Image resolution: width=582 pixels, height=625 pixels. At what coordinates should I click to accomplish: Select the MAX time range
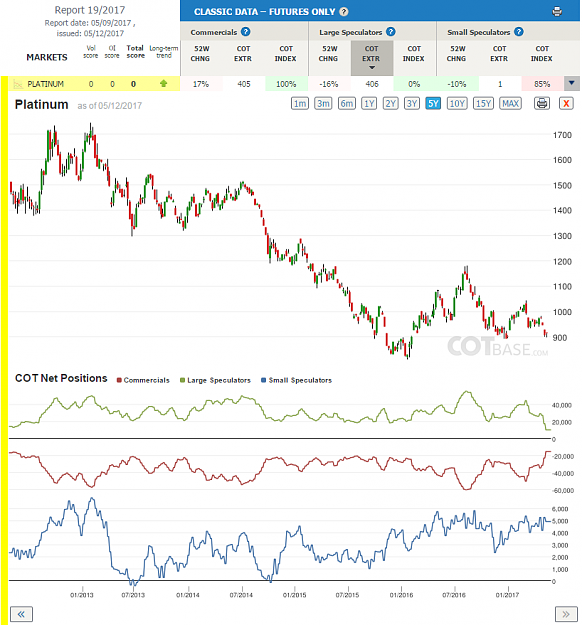click(510, 104)
